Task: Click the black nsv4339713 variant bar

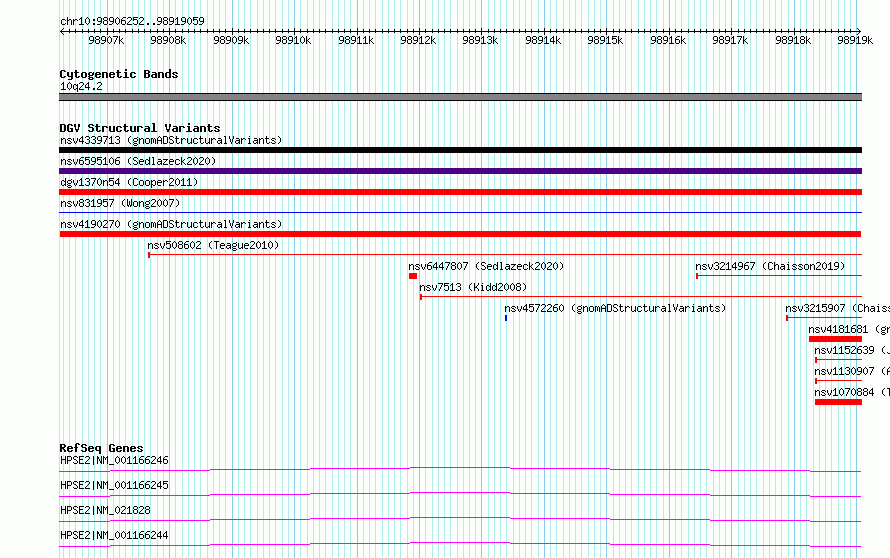Action: (x=460, y=150)
